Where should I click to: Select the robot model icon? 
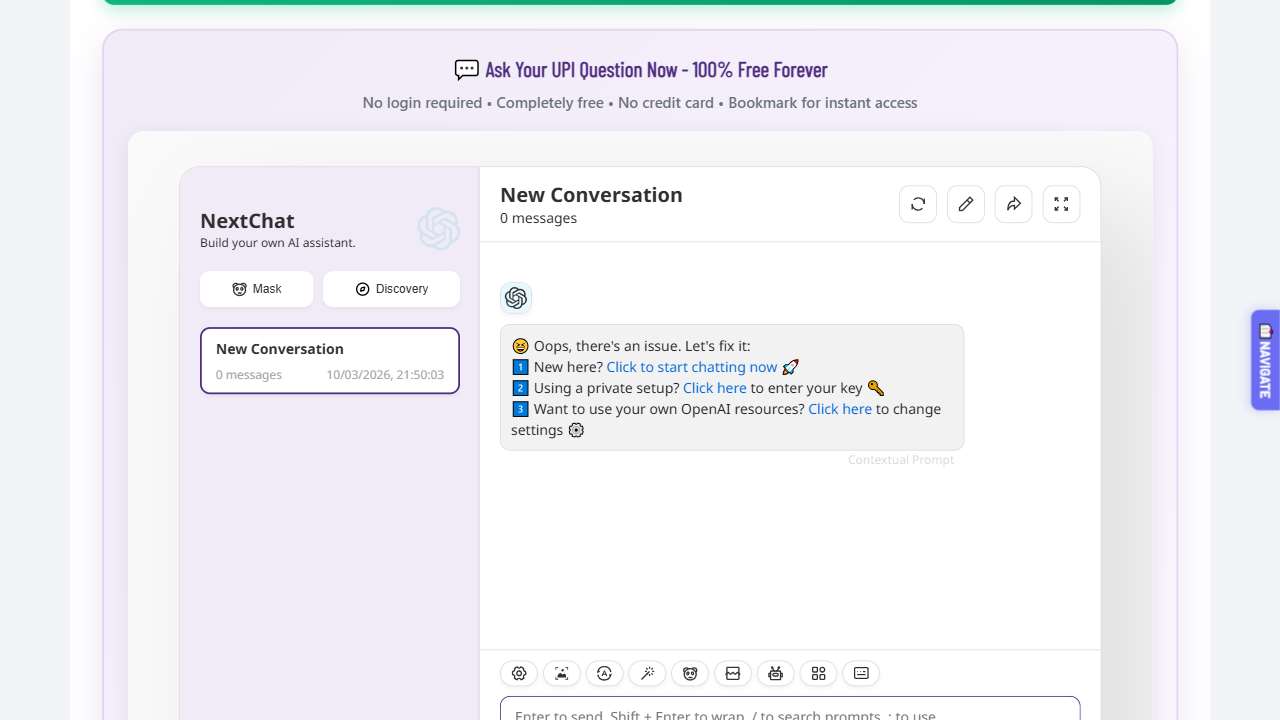coord(775,674)
